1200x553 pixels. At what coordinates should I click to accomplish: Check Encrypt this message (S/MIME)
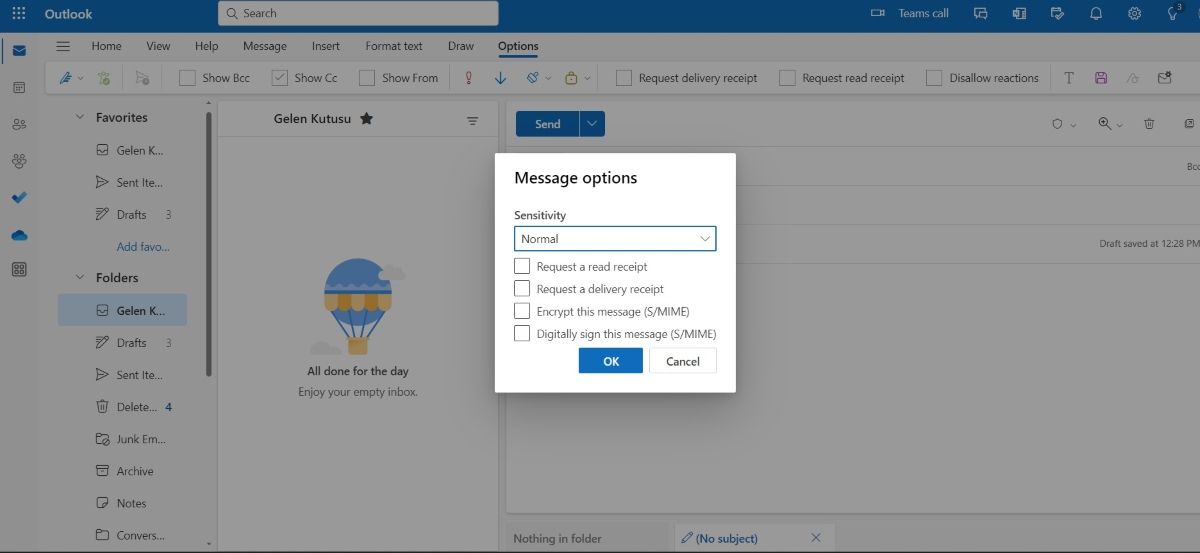click(522, 311)
